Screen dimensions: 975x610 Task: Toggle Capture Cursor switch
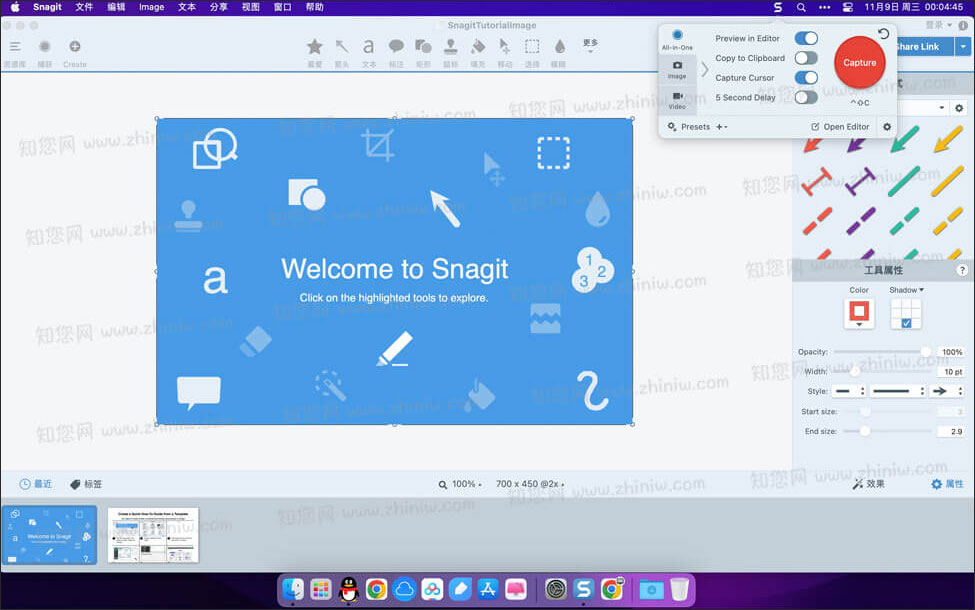(806, 78)
